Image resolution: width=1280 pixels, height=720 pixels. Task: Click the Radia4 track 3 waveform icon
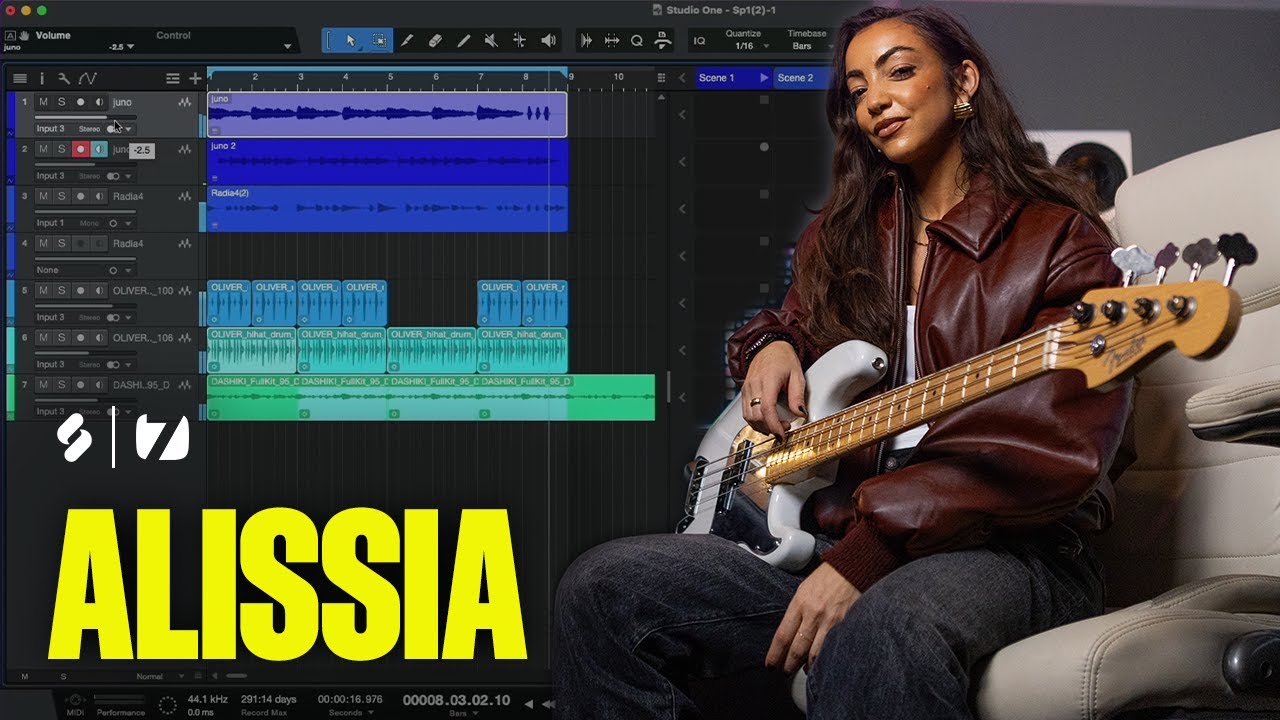tap(184, 196)
